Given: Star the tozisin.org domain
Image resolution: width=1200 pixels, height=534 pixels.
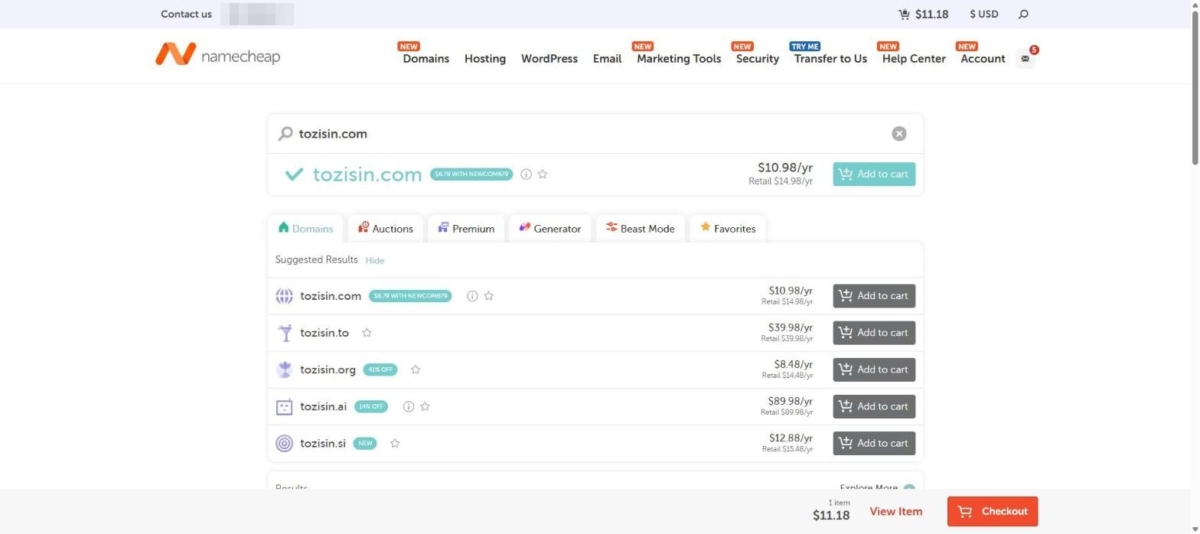Looking at the screenshot, I should [x=416, y=370].
